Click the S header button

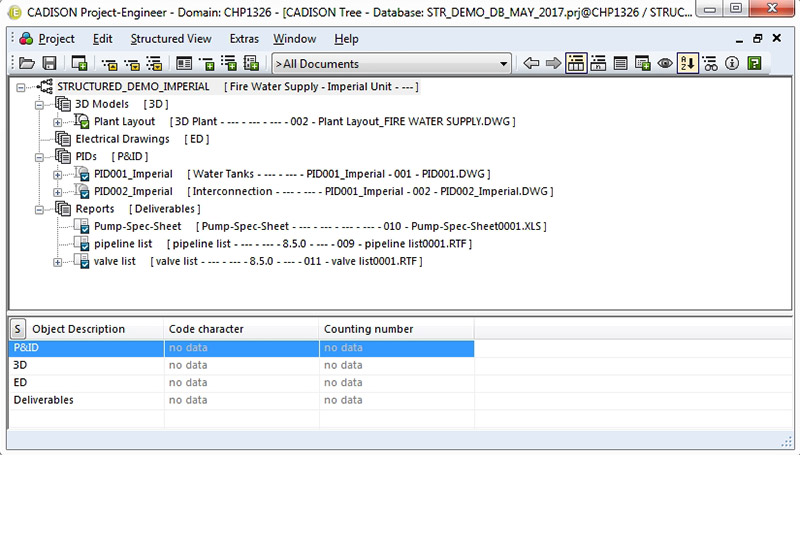click(17, 329)
